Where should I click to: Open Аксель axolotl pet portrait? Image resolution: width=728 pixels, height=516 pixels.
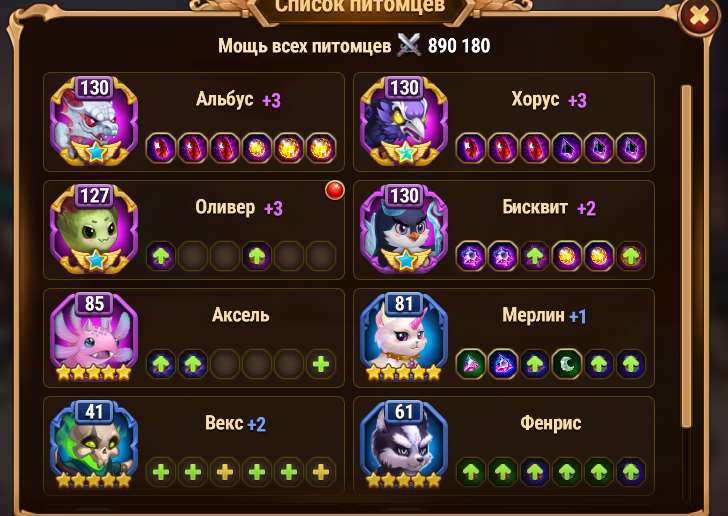click(x=94, y=337)
